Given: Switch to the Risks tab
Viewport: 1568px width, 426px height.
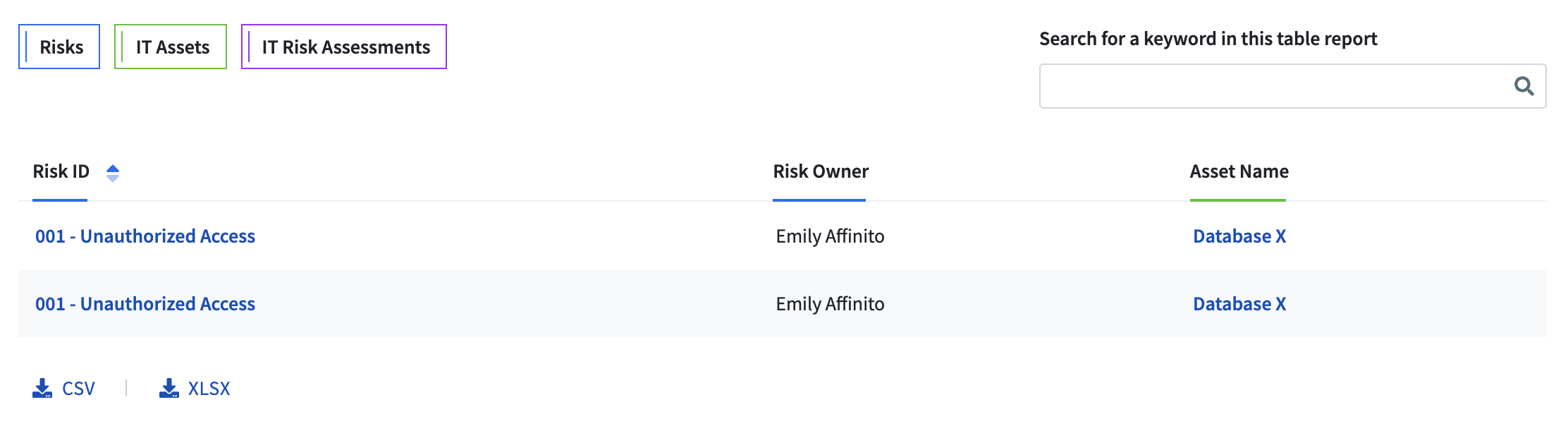Looking at the screenshot, I should 59,47.
